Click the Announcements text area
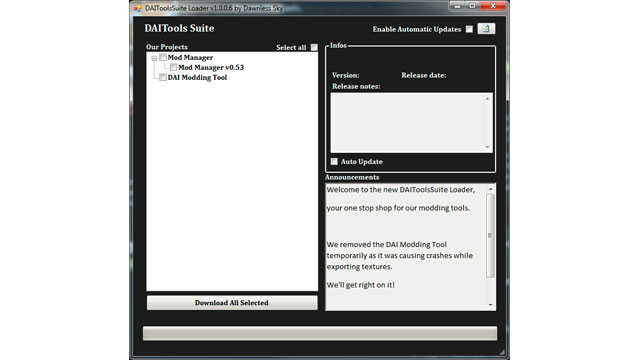Screen dimensions: 640x360 [x=406, y=247]
